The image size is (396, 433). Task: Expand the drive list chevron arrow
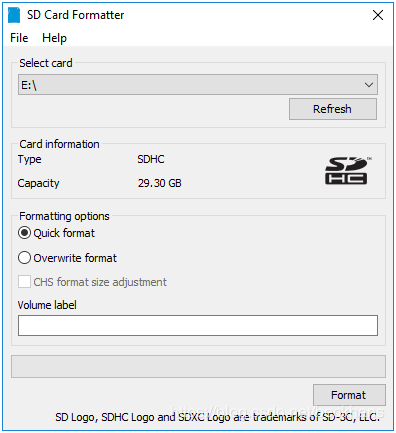click(x=369, y=85)
